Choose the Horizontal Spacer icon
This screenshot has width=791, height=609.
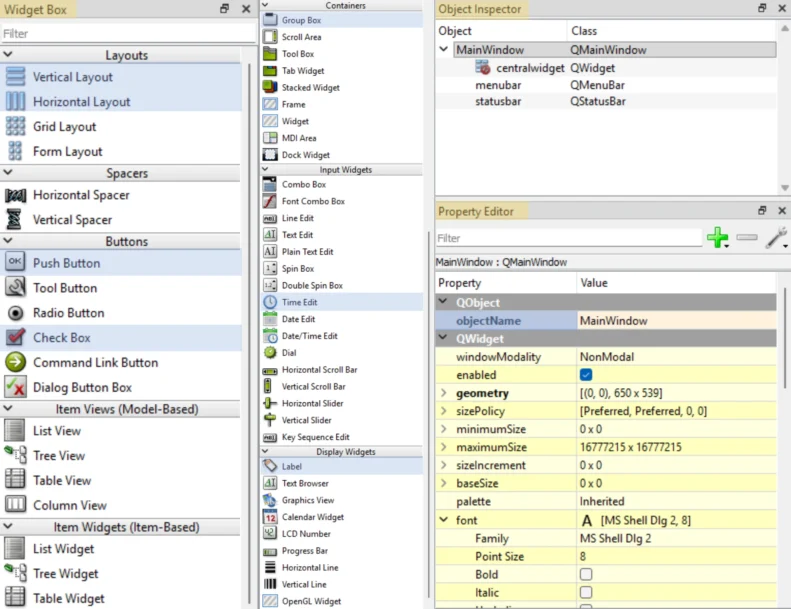point(15,195)
